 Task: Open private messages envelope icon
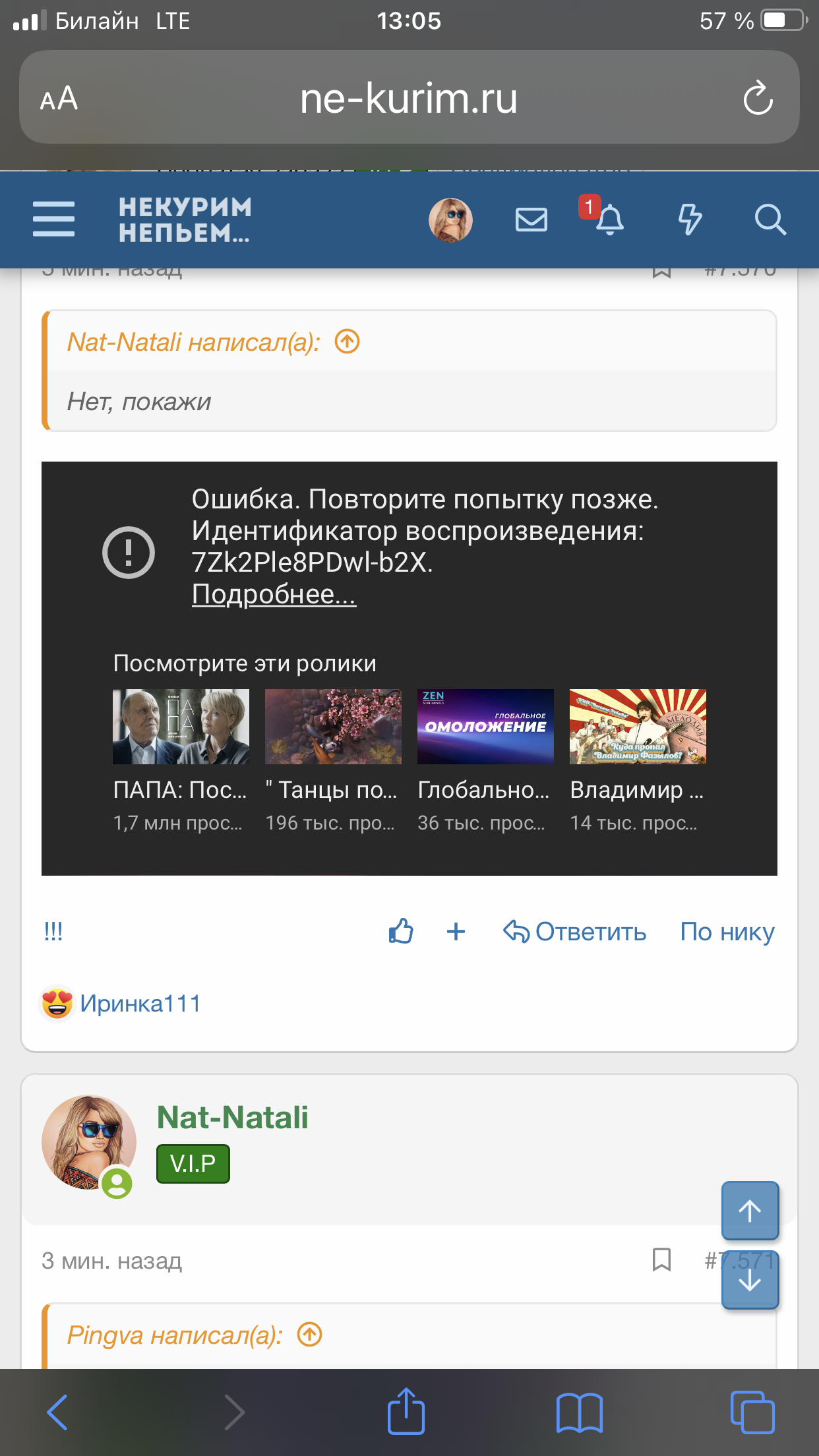(531, 220)
